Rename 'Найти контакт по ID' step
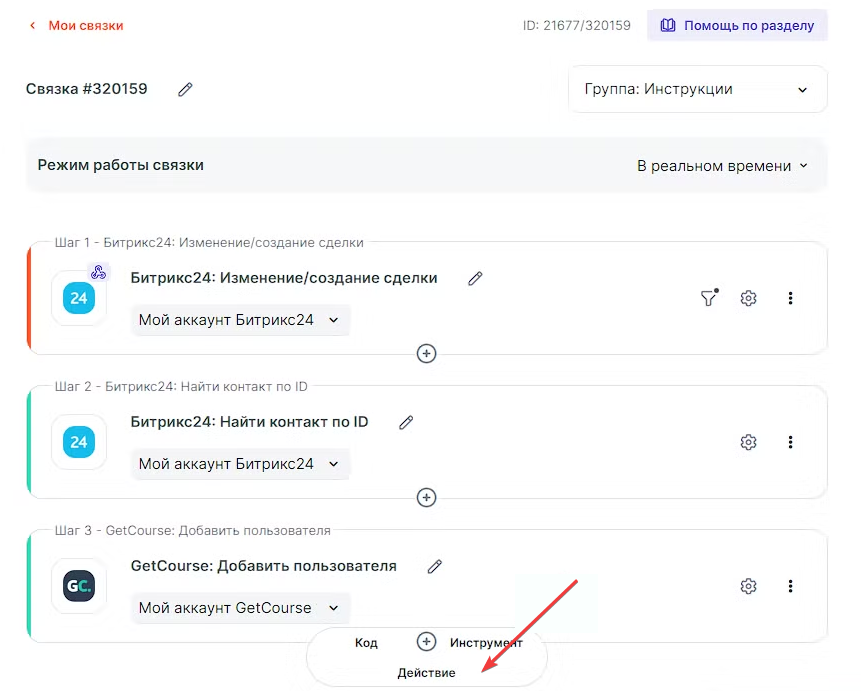Viewport: 861px width, 691px height. tap(406, 422)
